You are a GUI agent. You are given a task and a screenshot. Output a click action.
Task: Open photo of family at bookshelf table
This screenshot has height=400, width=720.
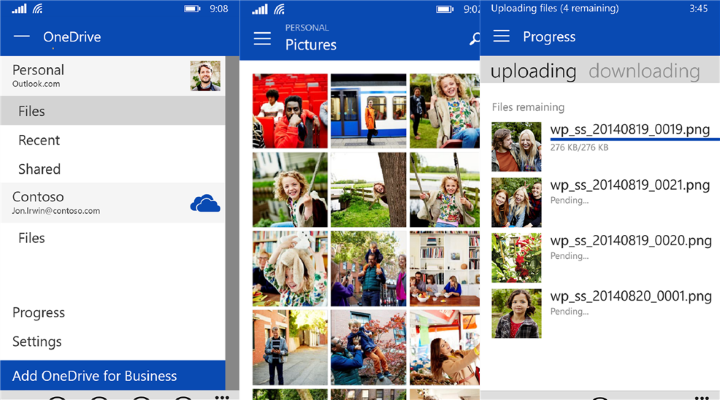pos(444,269)
